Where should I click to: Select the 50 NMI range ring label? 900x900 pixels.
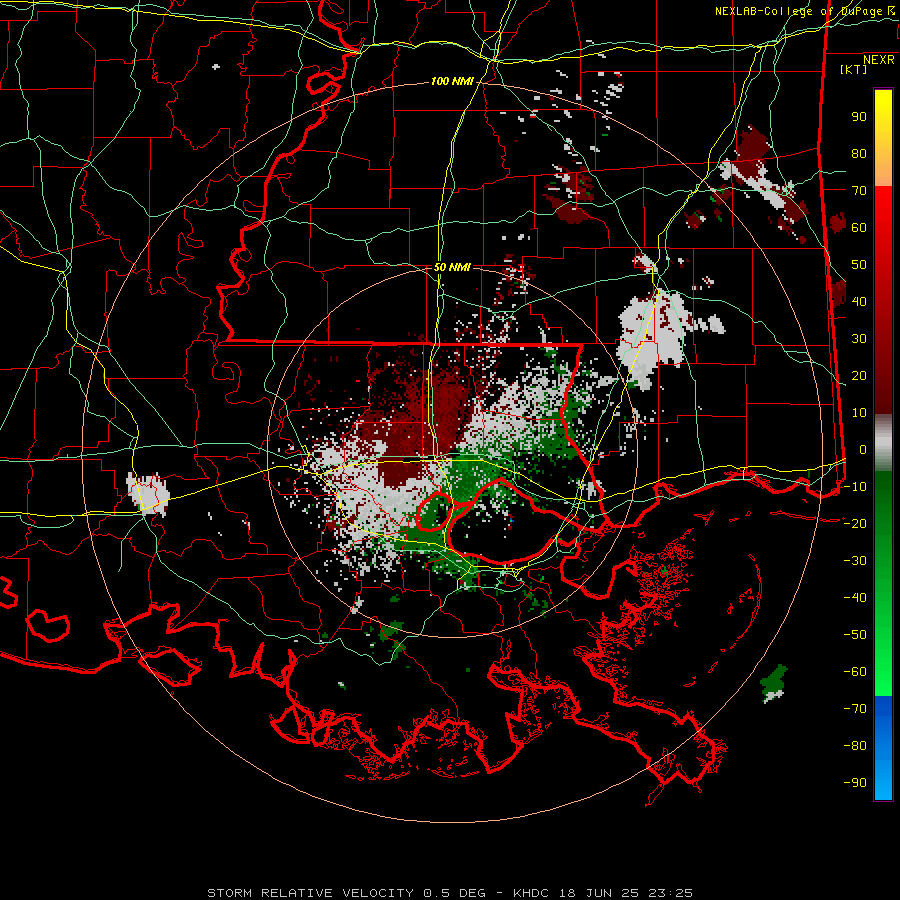(x=452, y=267)
